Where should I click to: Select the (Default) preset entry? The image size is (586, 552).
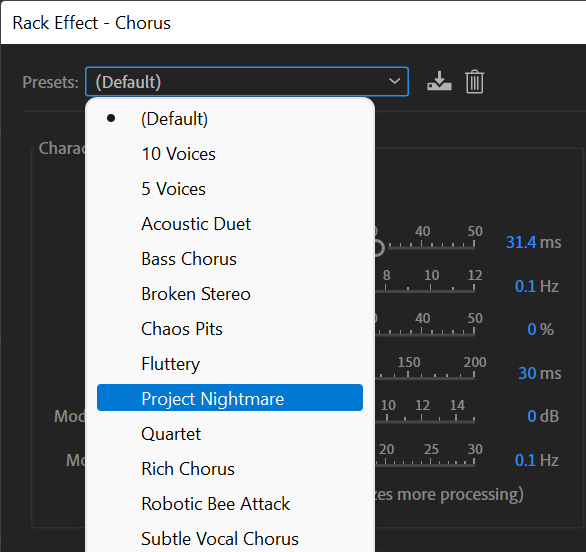pos(230,119)
